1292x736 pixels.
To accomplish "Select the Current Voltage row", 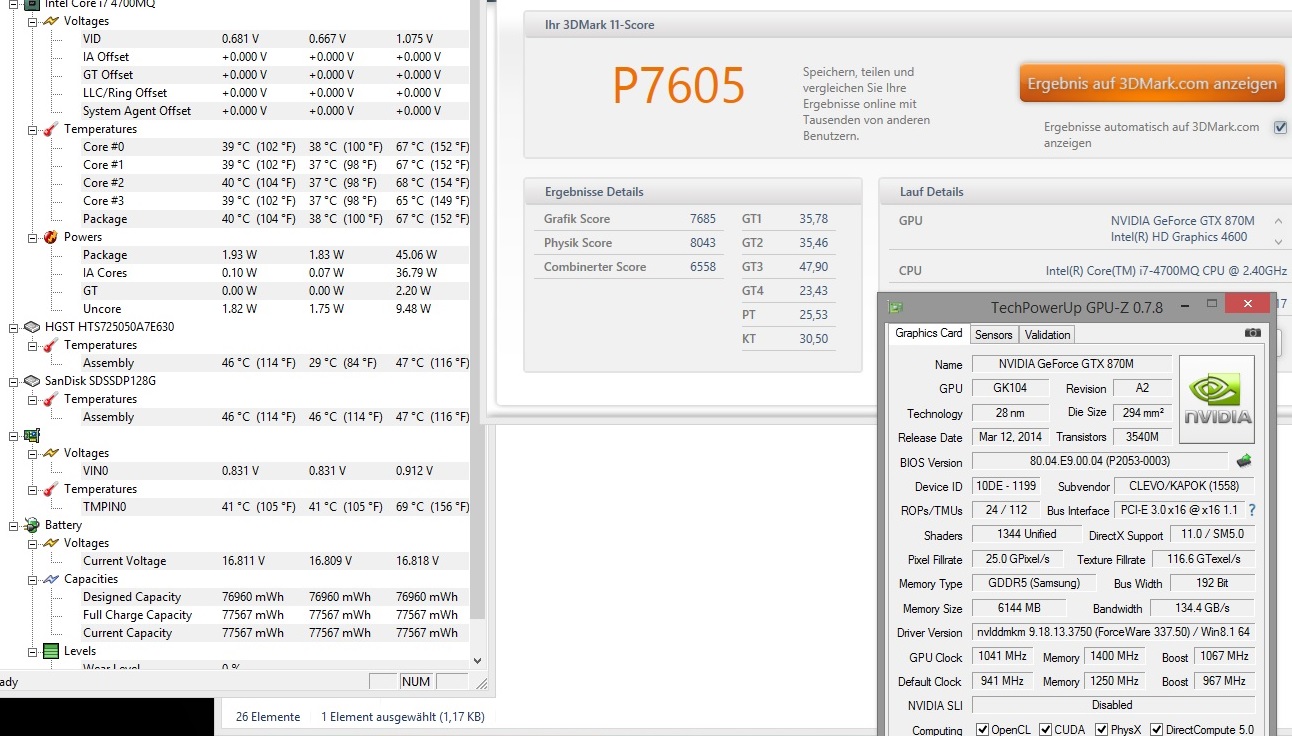I will coord(275,561).
